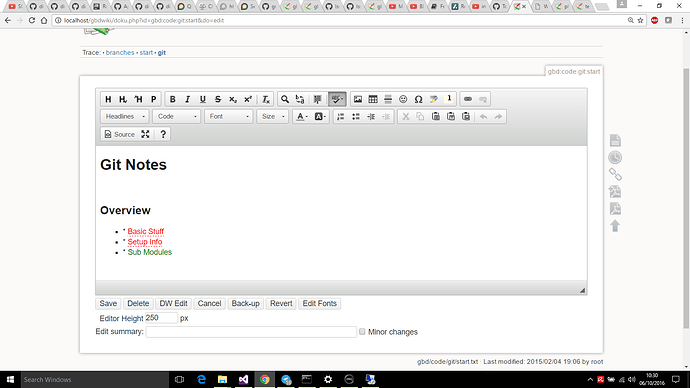Open the find magnifier tool
The height and width of the screenshot is (388, 690).
pyautogui.click(x=285, y=99)
